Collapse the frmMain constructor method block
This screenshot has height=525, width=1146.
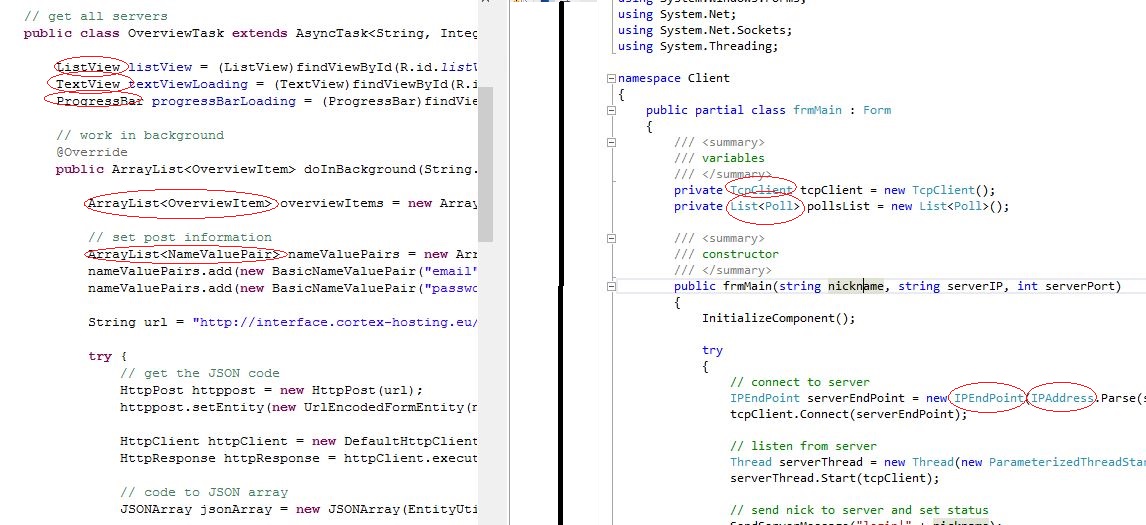coord(611,287)
